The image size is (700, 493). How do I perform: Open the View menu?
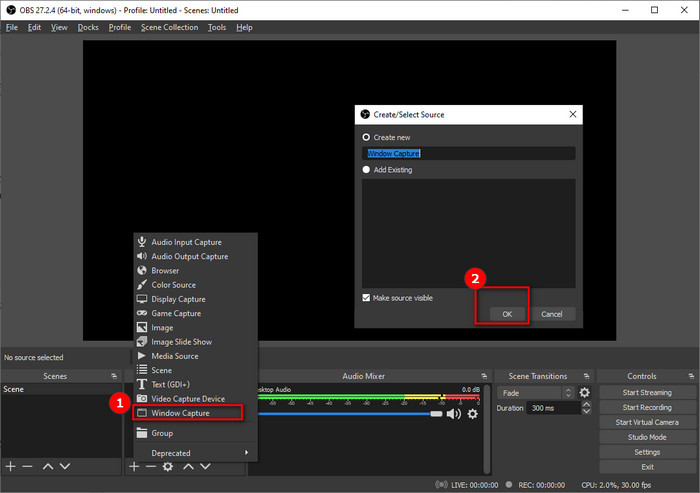59,27
